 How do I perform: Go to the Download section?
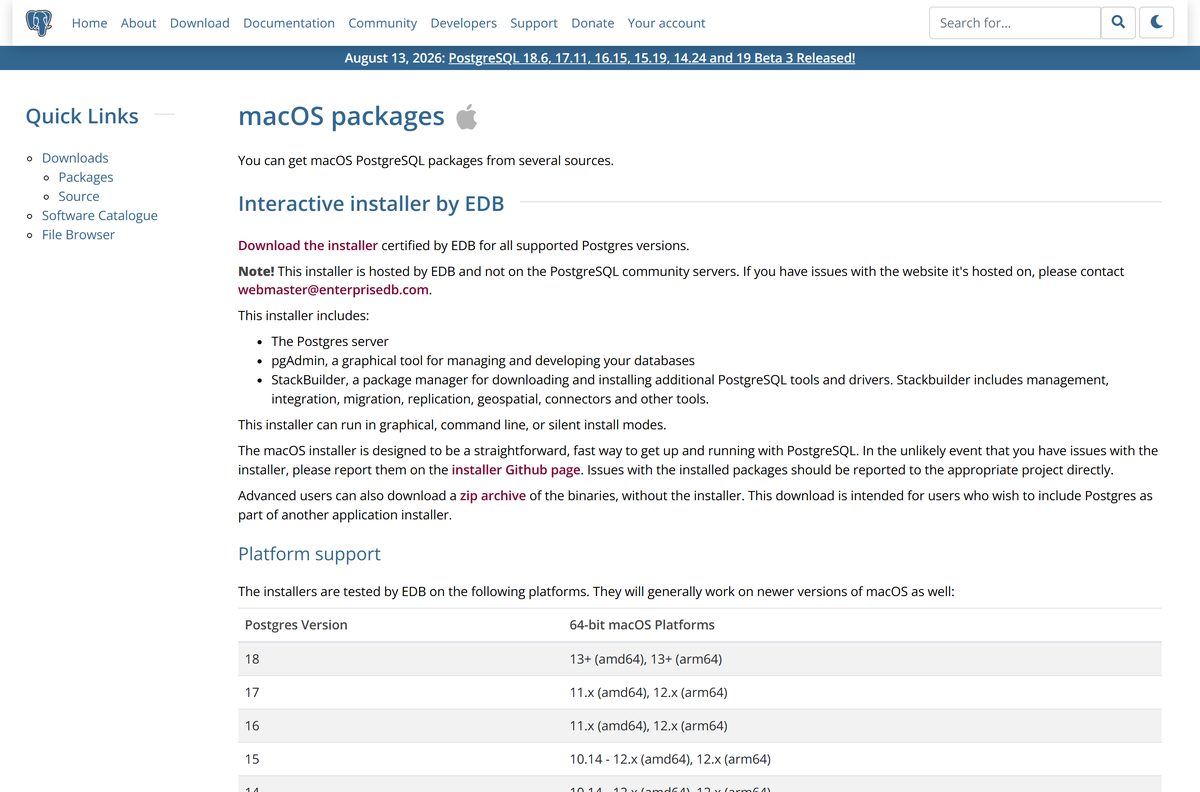click(200, 23)
